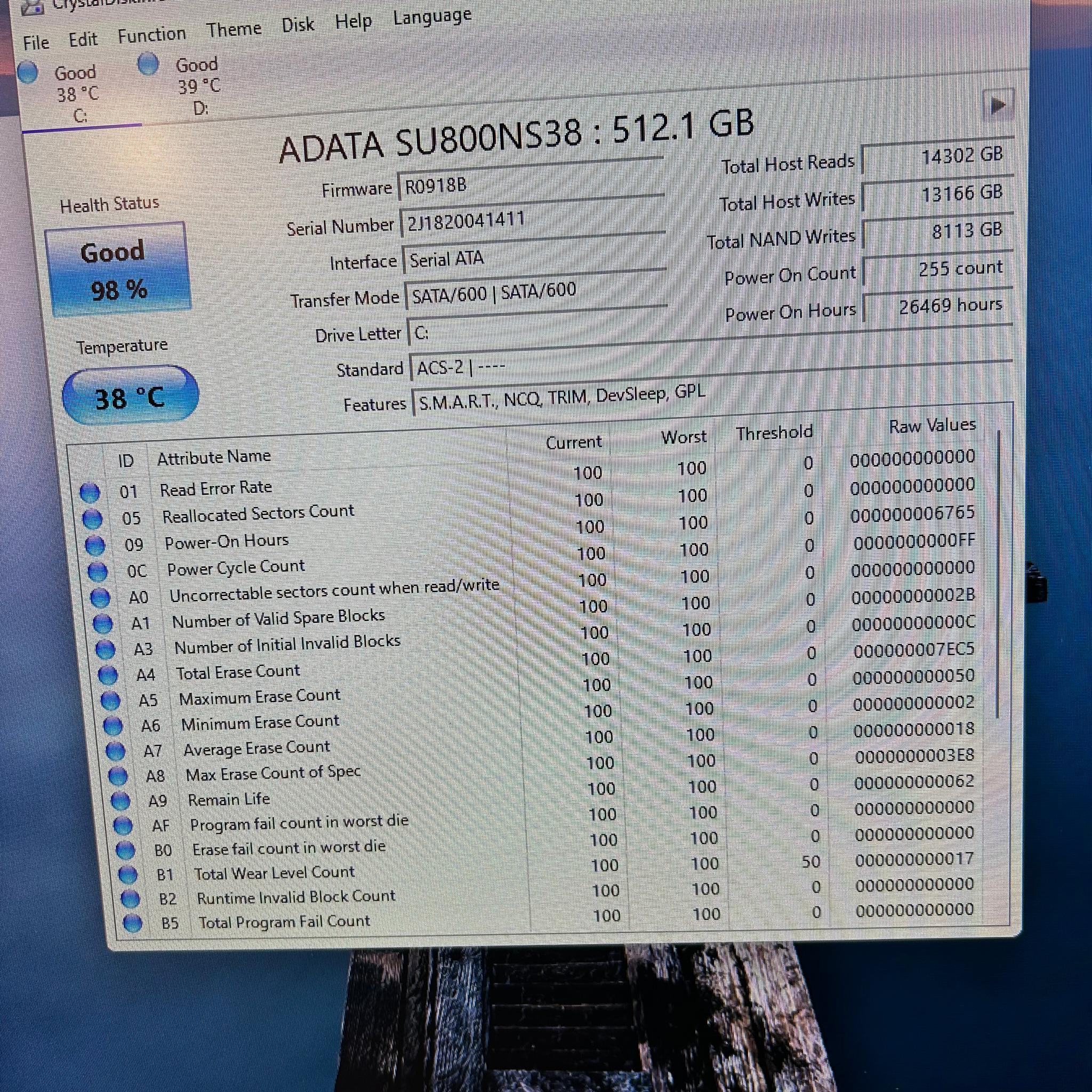Click the next disk arrow button
This screenshot has width=1092, height=1092.
point(998,106)
